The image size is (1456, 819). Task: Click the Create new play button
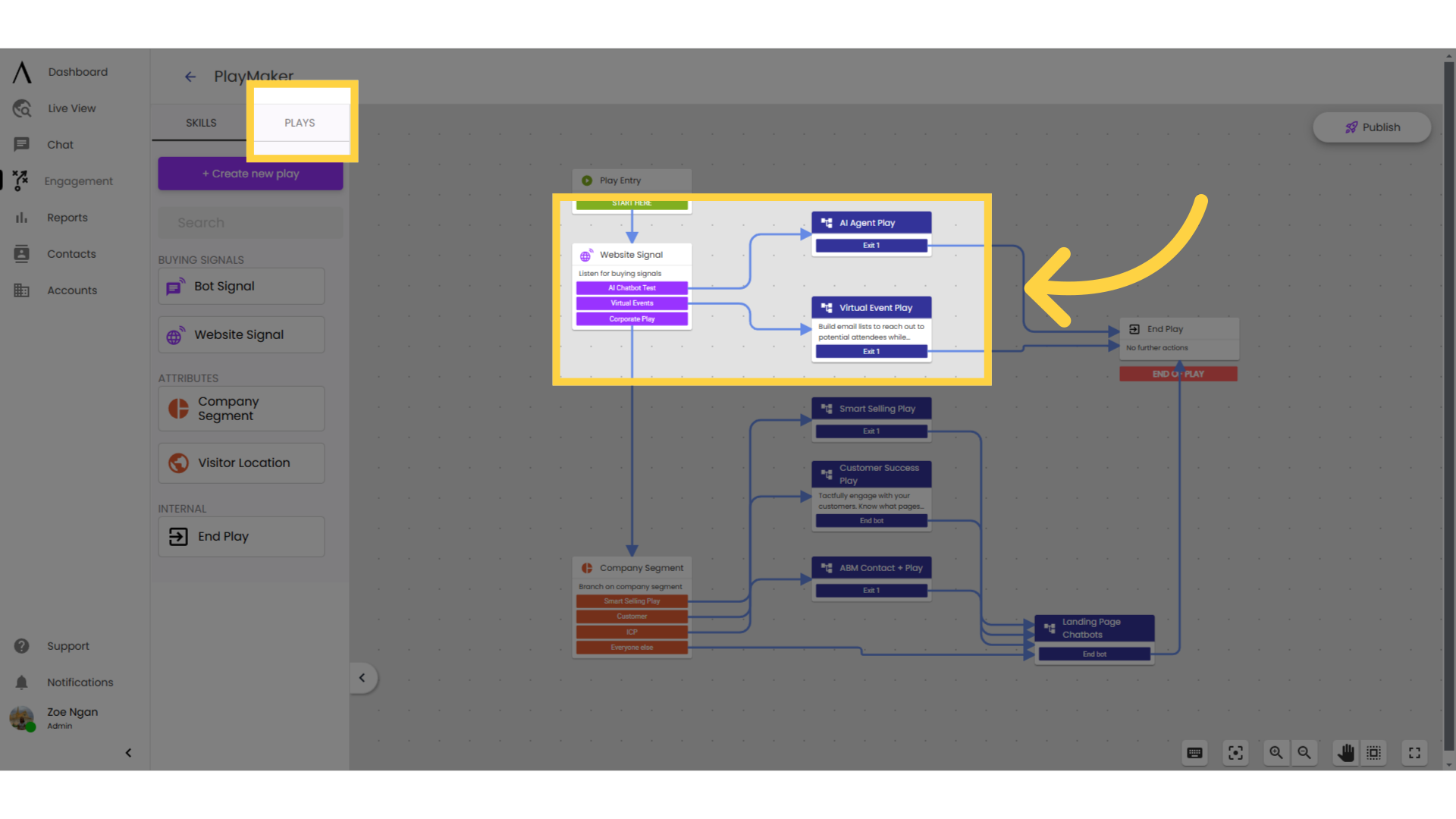250,174
